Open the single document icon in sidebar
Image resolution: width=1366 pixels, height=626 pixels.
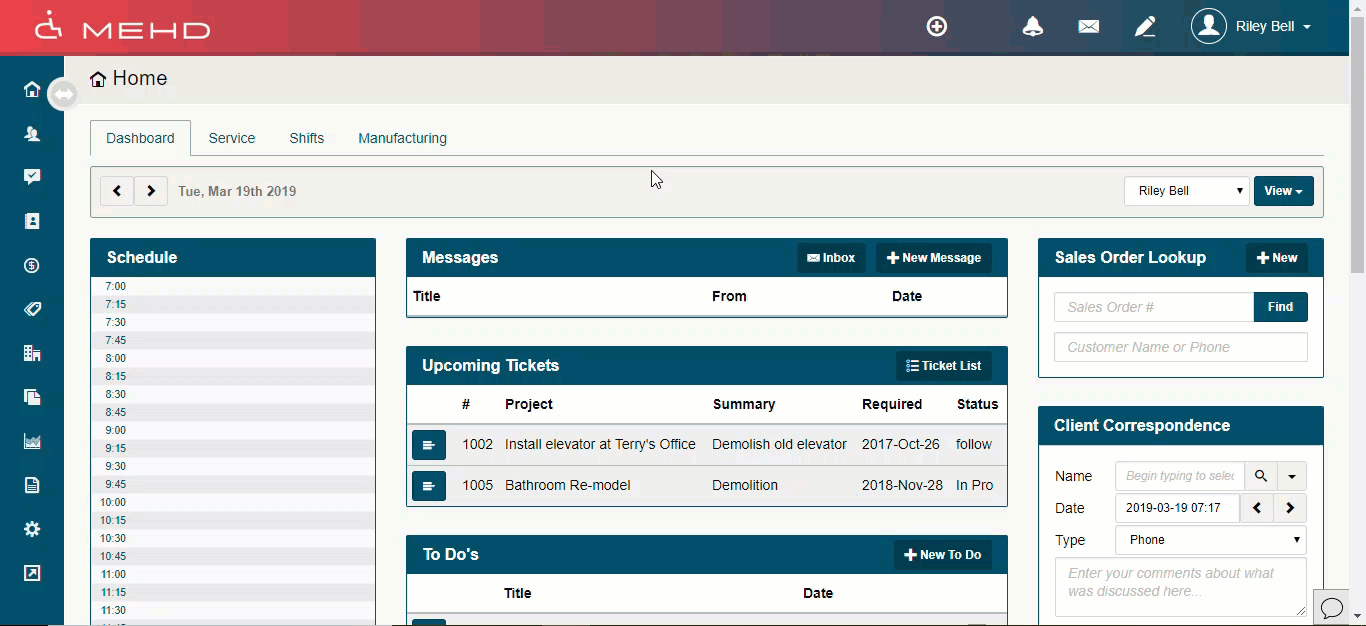point(32,485)
